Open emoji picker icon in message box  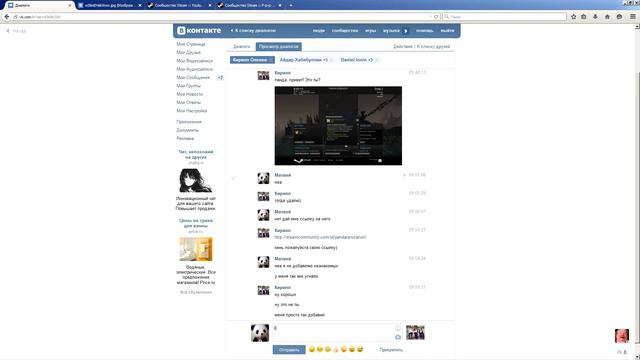pos(398,329)
